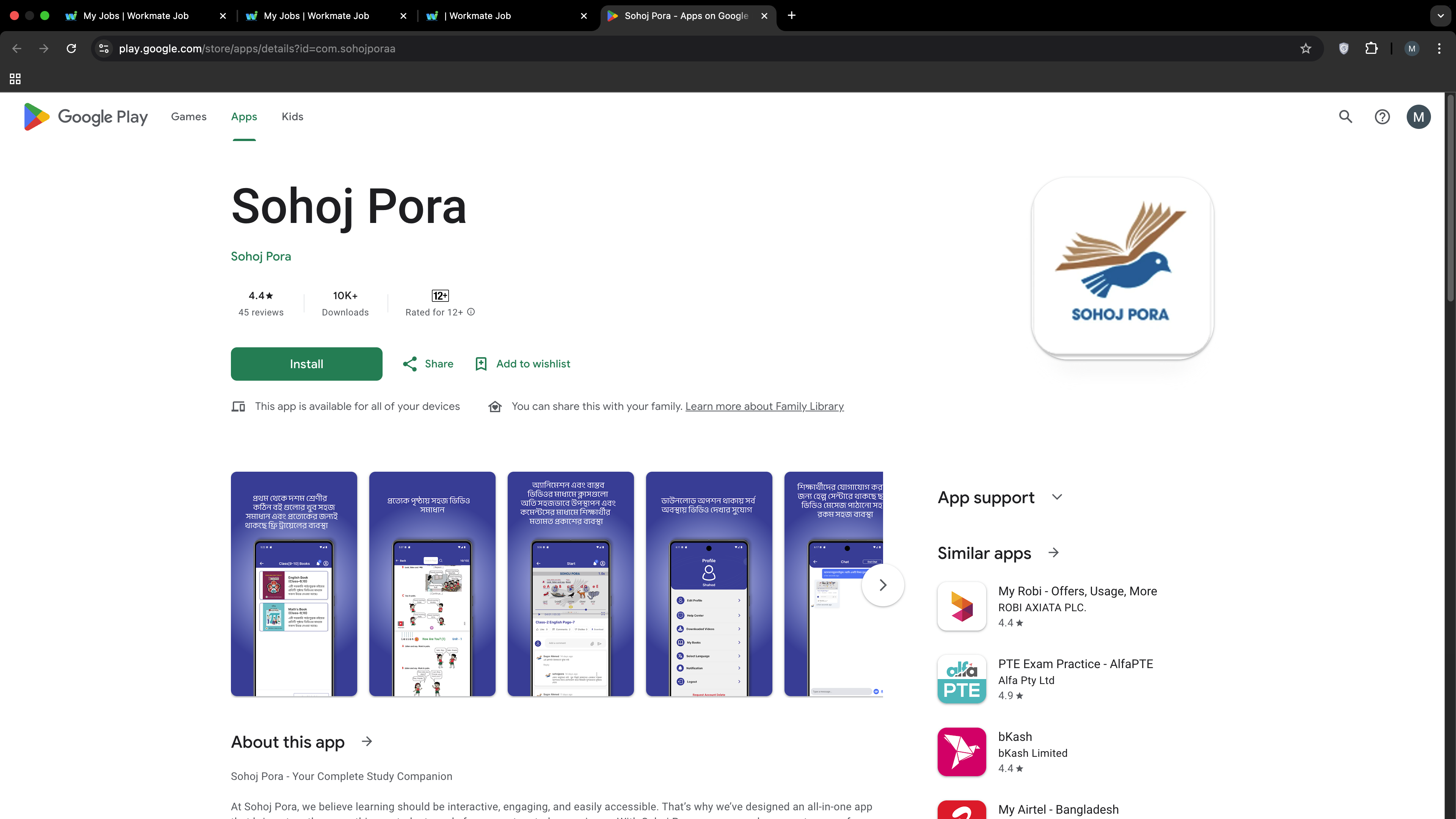The image size is (1456, 819).
Task: Open the bKash app icon
Action: pos(962,752)
